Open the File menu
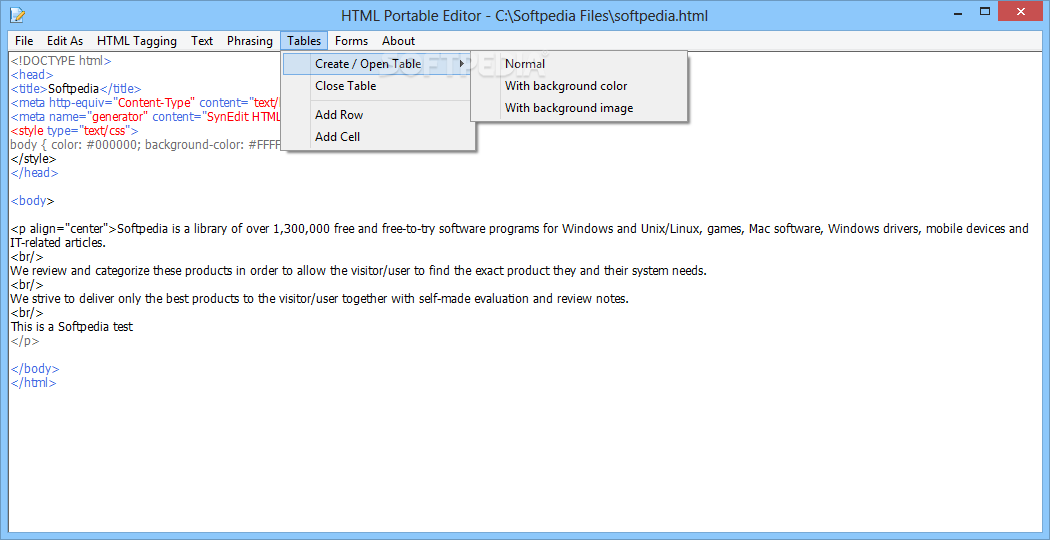This screenshot has height=540, width=1050. [23, 41]
